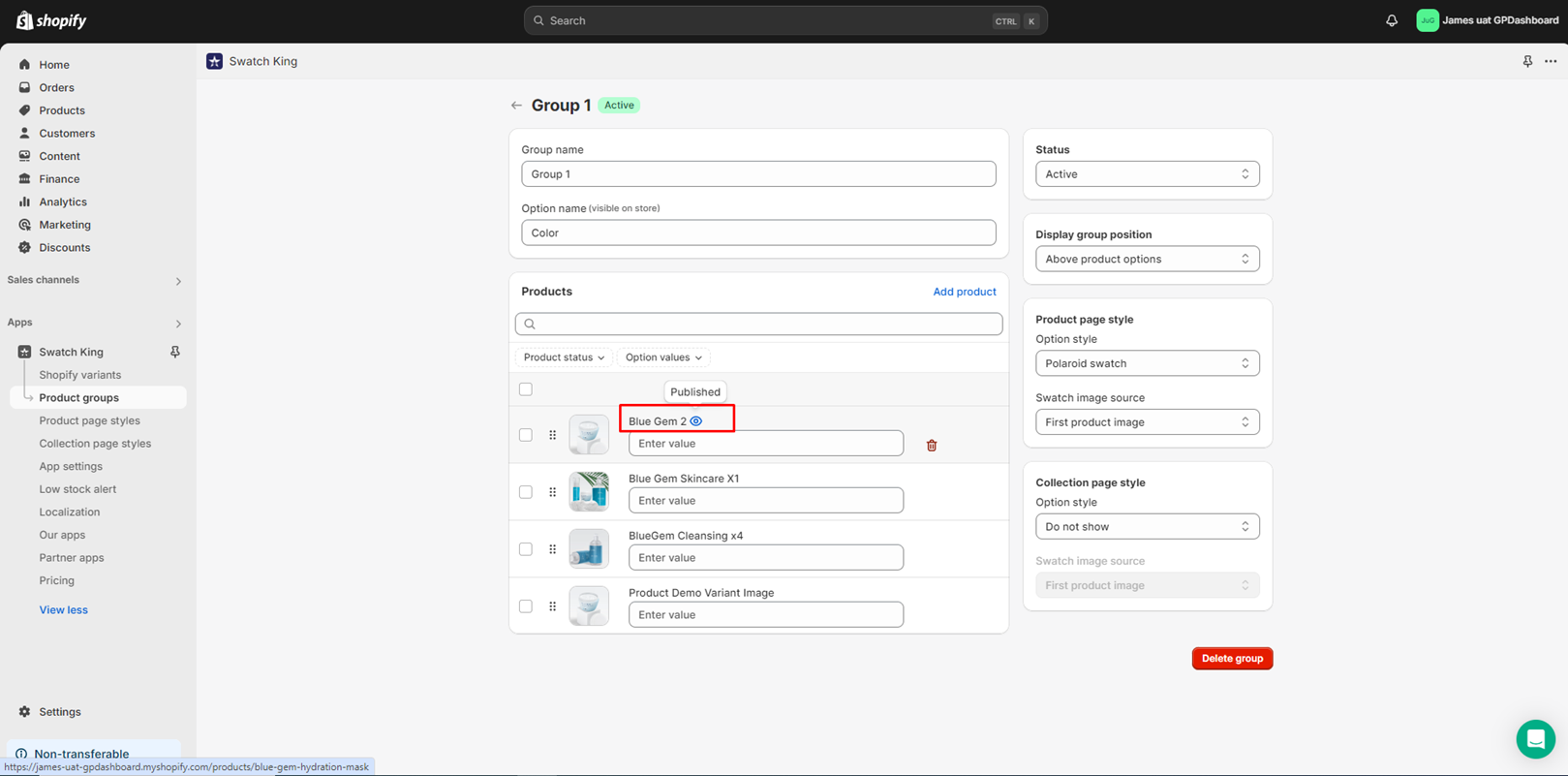Click the Non-transferable info icon
Screen dimensions: 1568x776
21,754
